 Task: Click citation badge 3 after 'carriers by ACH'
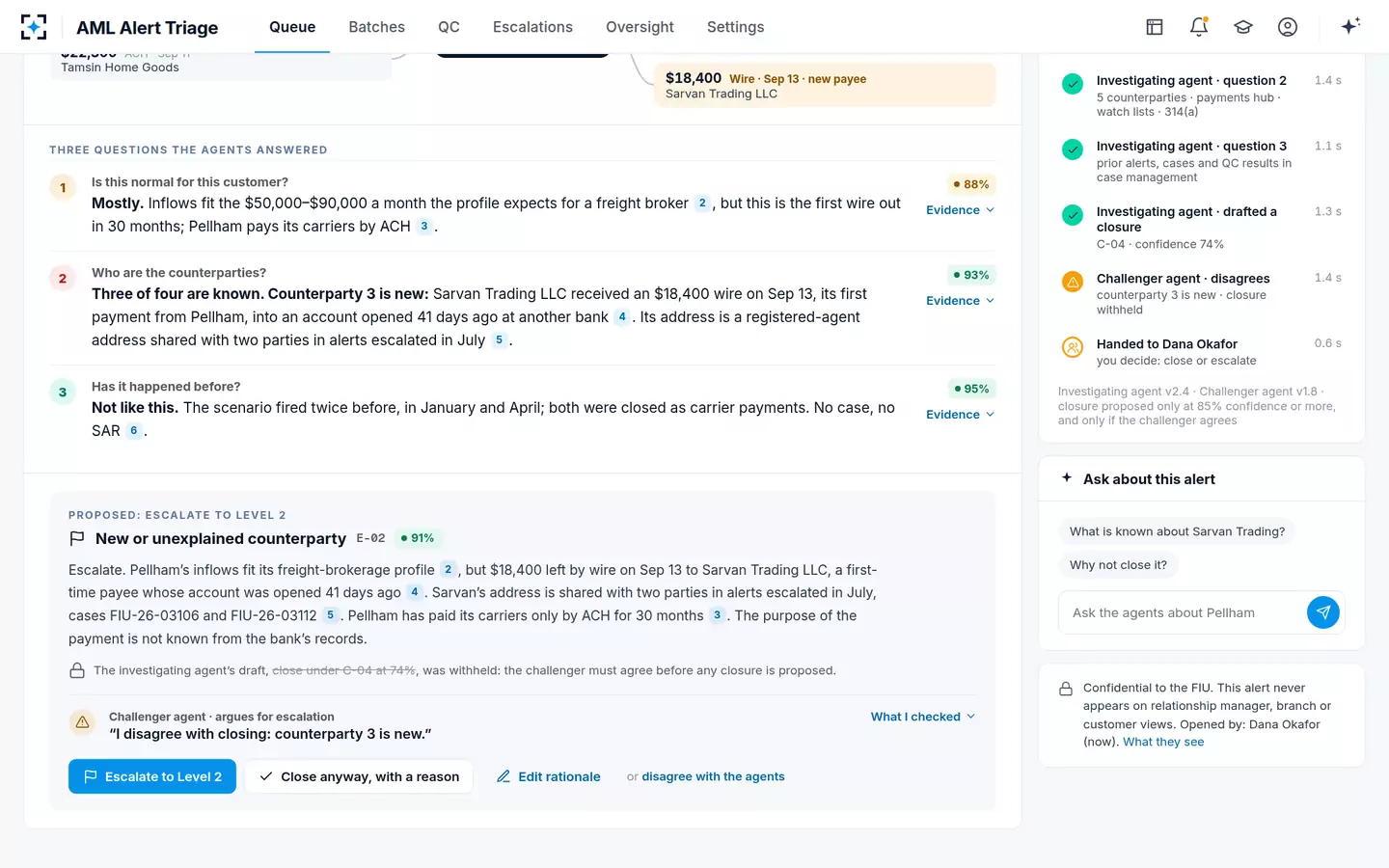click(423, 227)
